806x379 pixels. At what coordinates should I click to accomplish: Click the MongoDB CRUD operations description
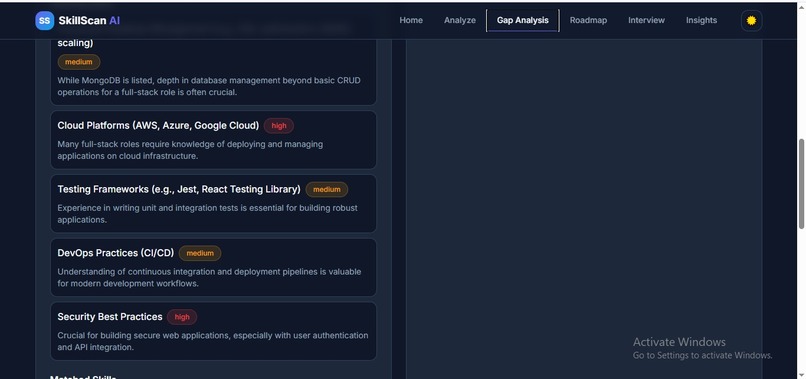[209, 86]
